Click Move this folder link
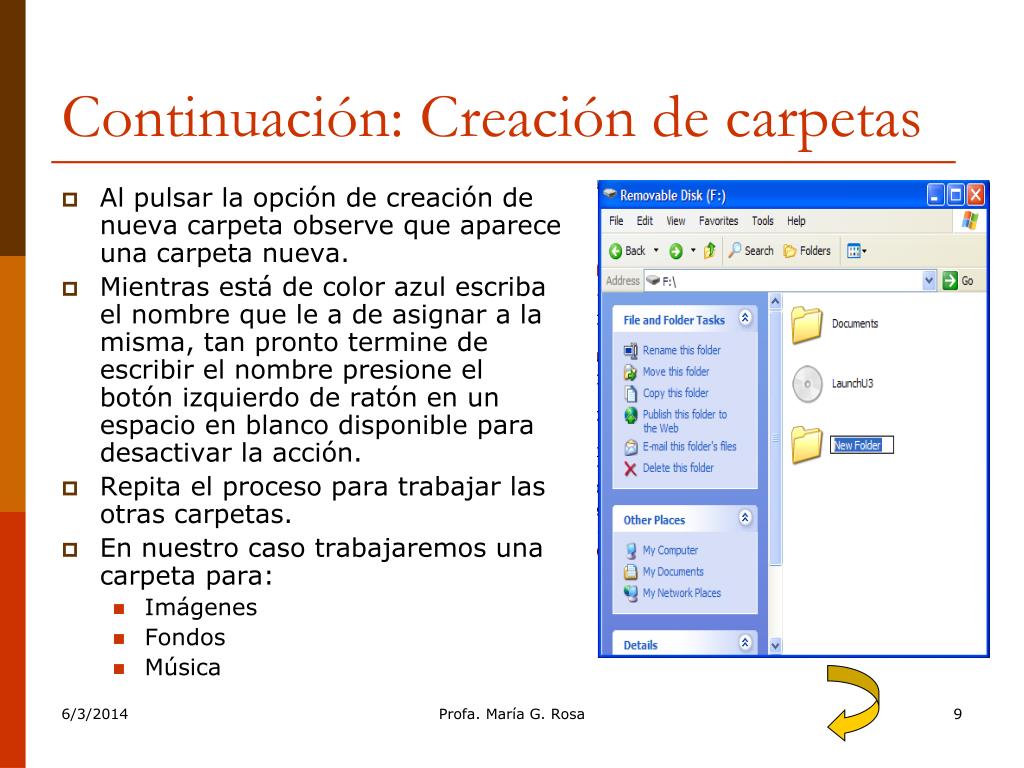The image size is (1024, 768). pos(676,372)
